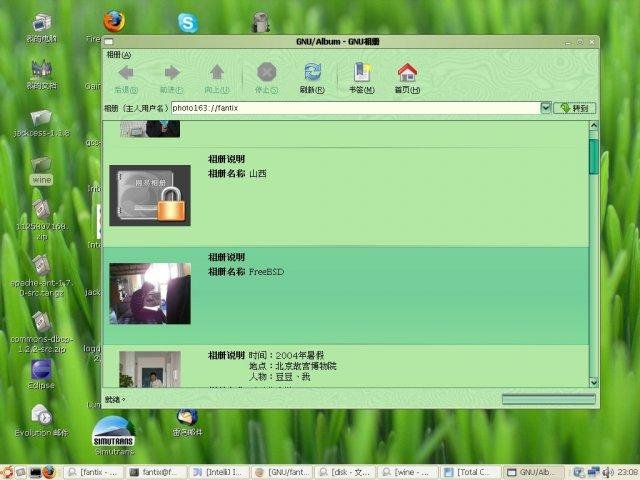This screenshot has width=640, height=480.
Task: Switch to [GNU/fant... taskbar window
Action: [282, 472]
